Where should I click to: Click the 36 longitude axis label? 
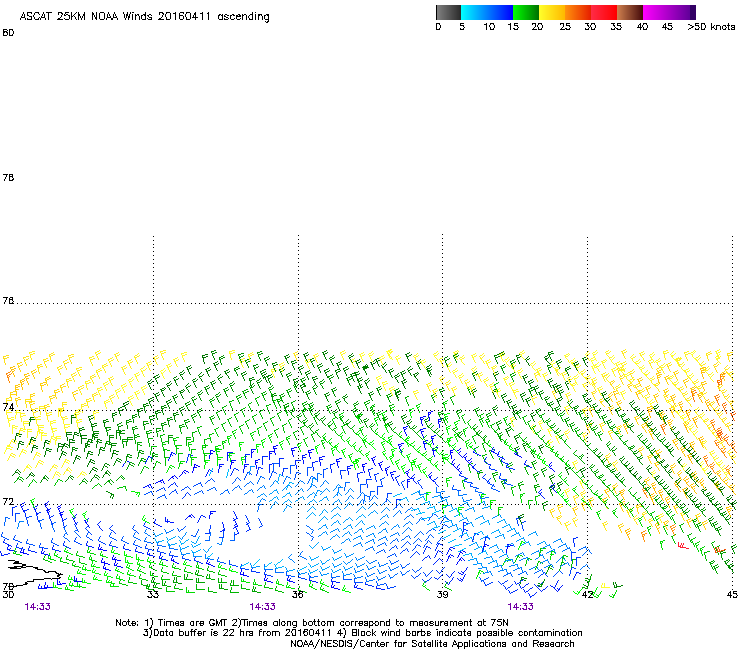click(x=297, y=594)
